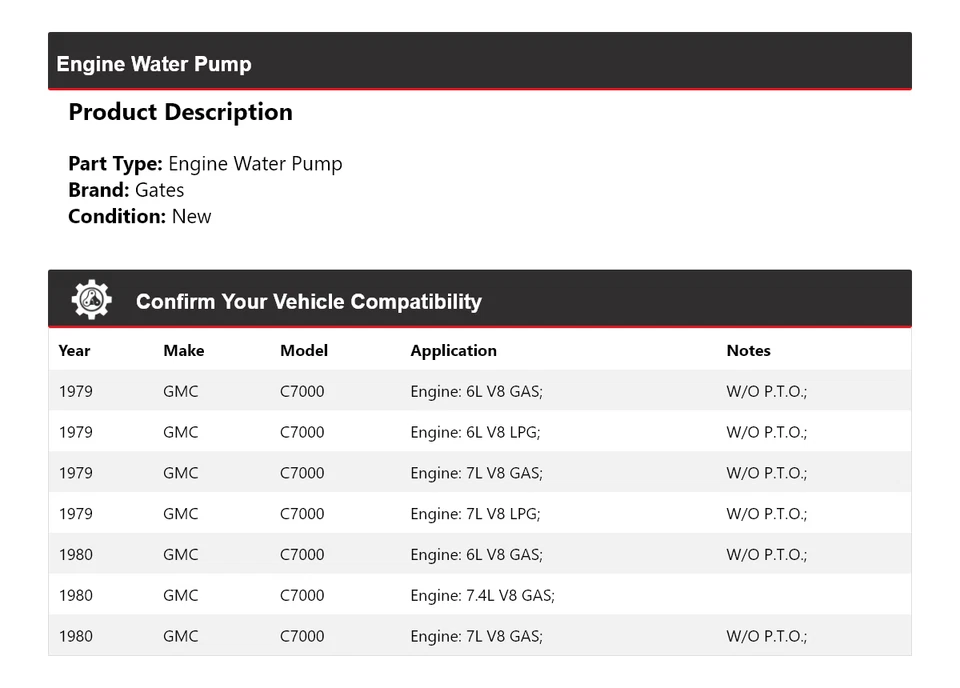Click the Application column header

(453, 350)
